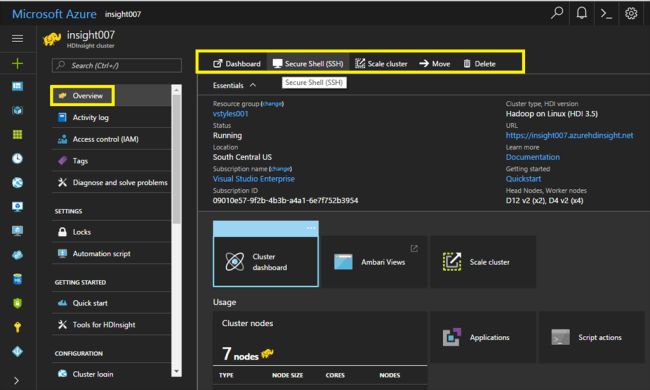Open the shield Security icon in sidebar
The width and height of the screenshot is (650, 390).
17,303
